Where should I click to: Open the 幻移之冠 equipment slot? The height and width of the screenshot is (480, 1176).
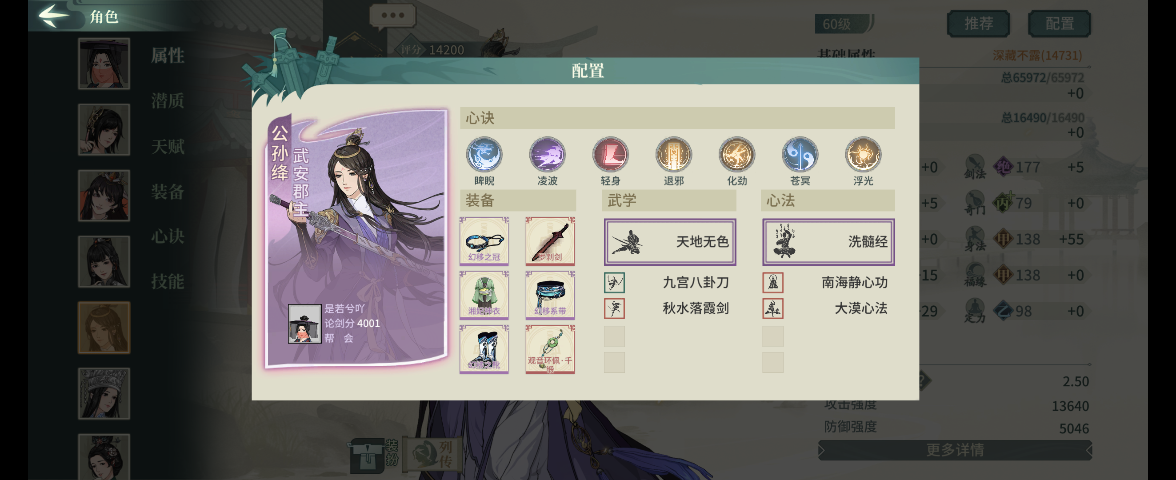[484, 242]
